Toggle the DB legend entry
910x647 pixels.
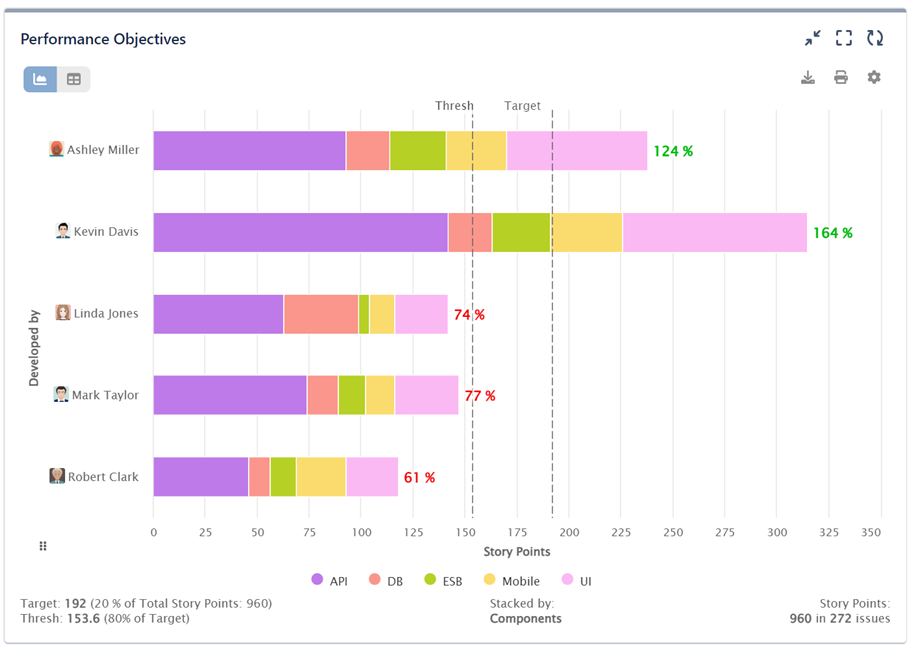(x=386, y=580)
